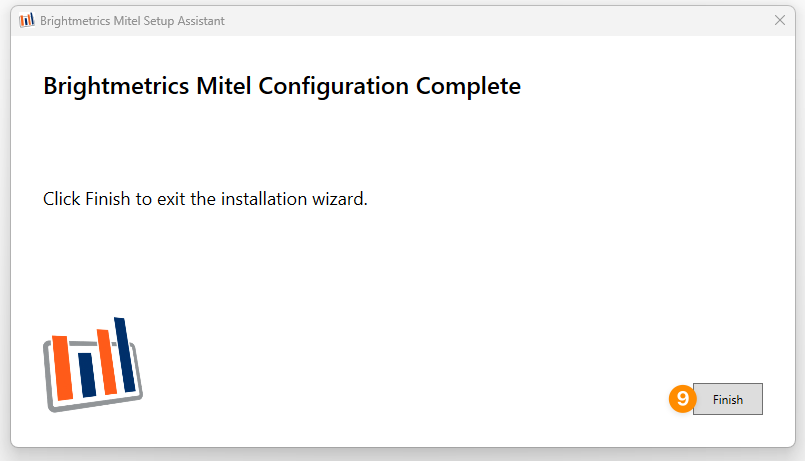Click the orange step 9 badge
Viewport: 805px width, 461px height.
click(x=682, y=398)
